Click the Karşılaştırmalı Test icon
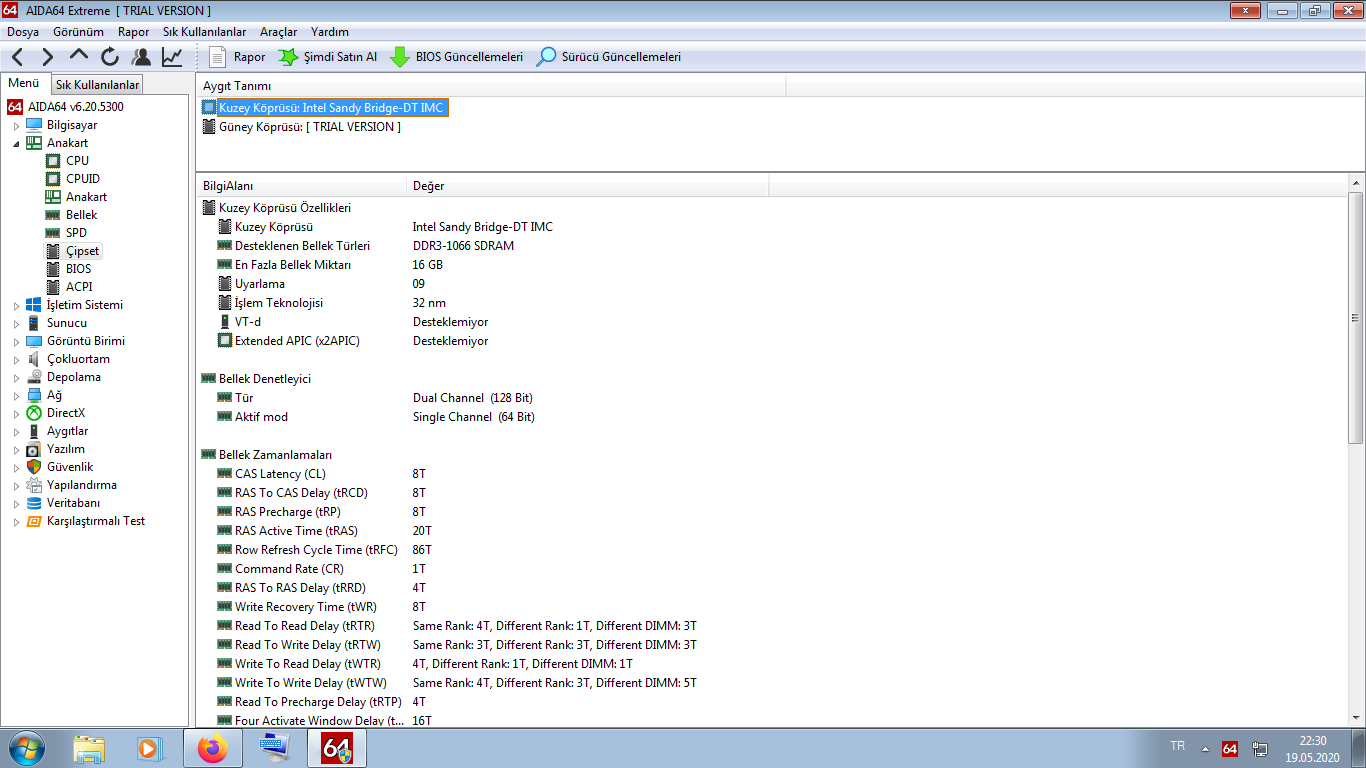 [x=34, y=521]
